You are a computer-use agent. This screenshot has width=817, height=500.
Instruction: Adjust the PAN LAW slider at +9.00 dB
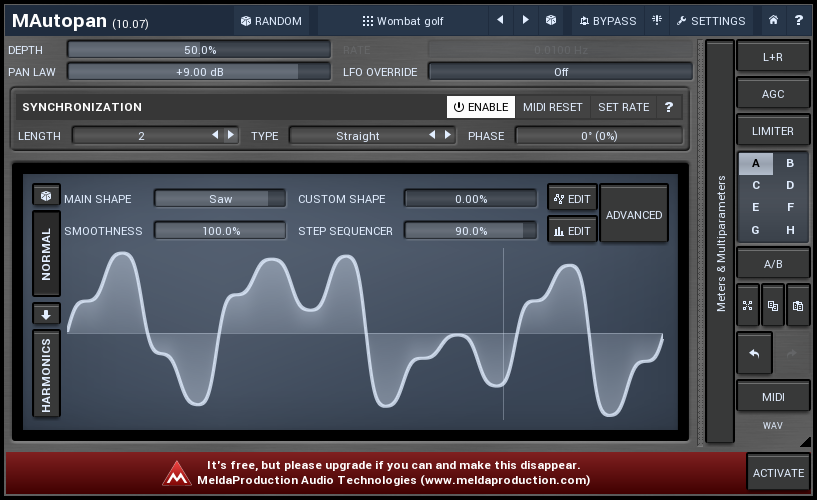coord(199,72)
